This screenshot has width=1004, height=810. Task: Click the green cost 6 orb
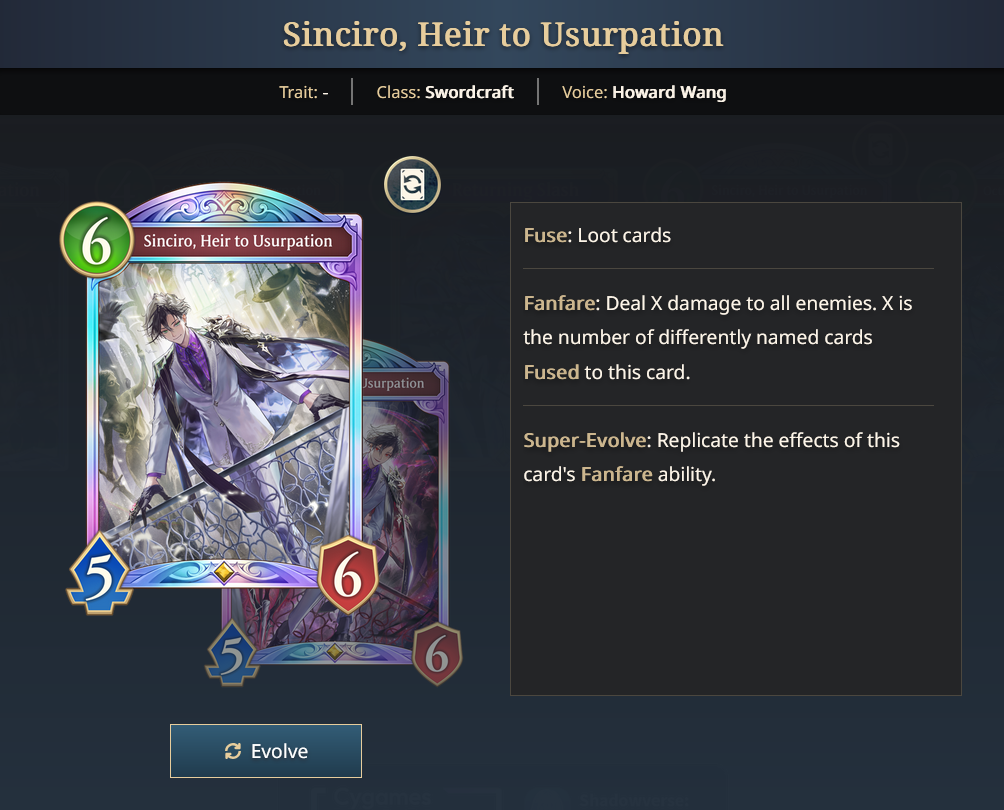coord(97,241)
